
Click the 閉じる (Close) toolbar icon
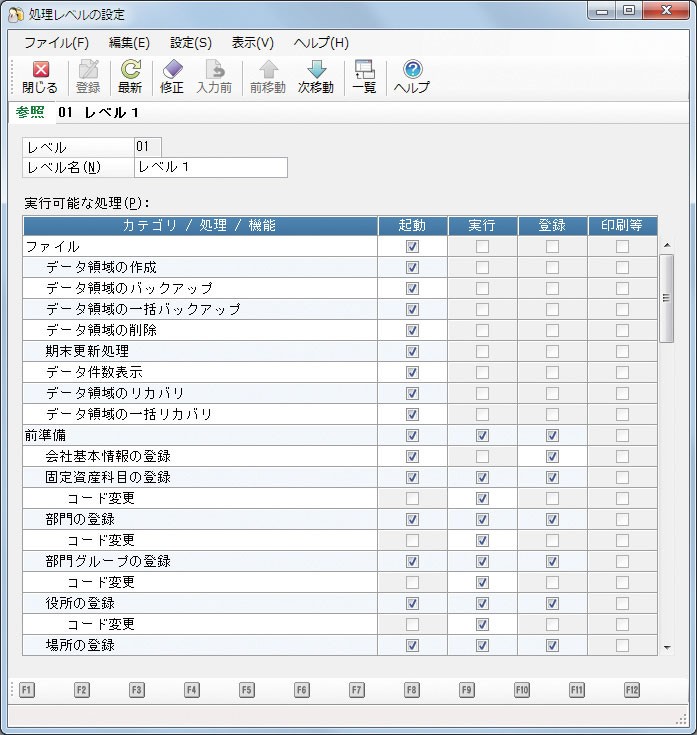click(x=40, y=70)
